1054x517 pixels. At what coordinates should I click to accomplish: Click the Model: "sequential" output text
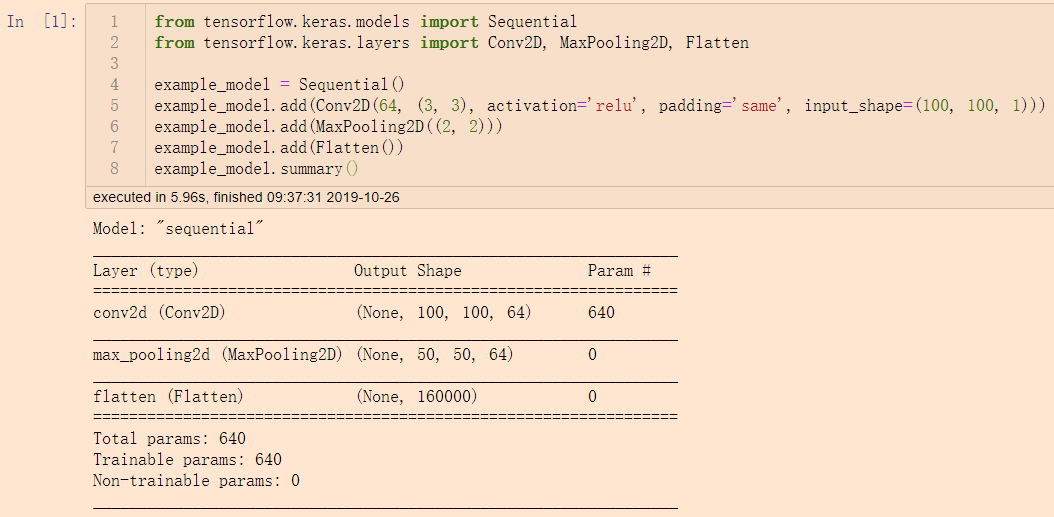[174, 229]
